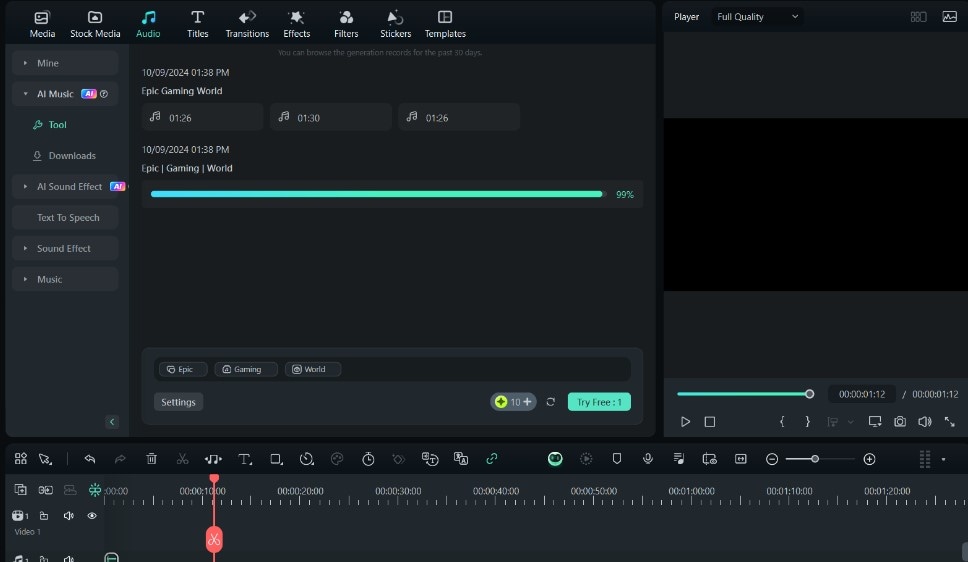Select the crop tool
The height and width of the screenshot is (562, 968).
coord(276,459)
